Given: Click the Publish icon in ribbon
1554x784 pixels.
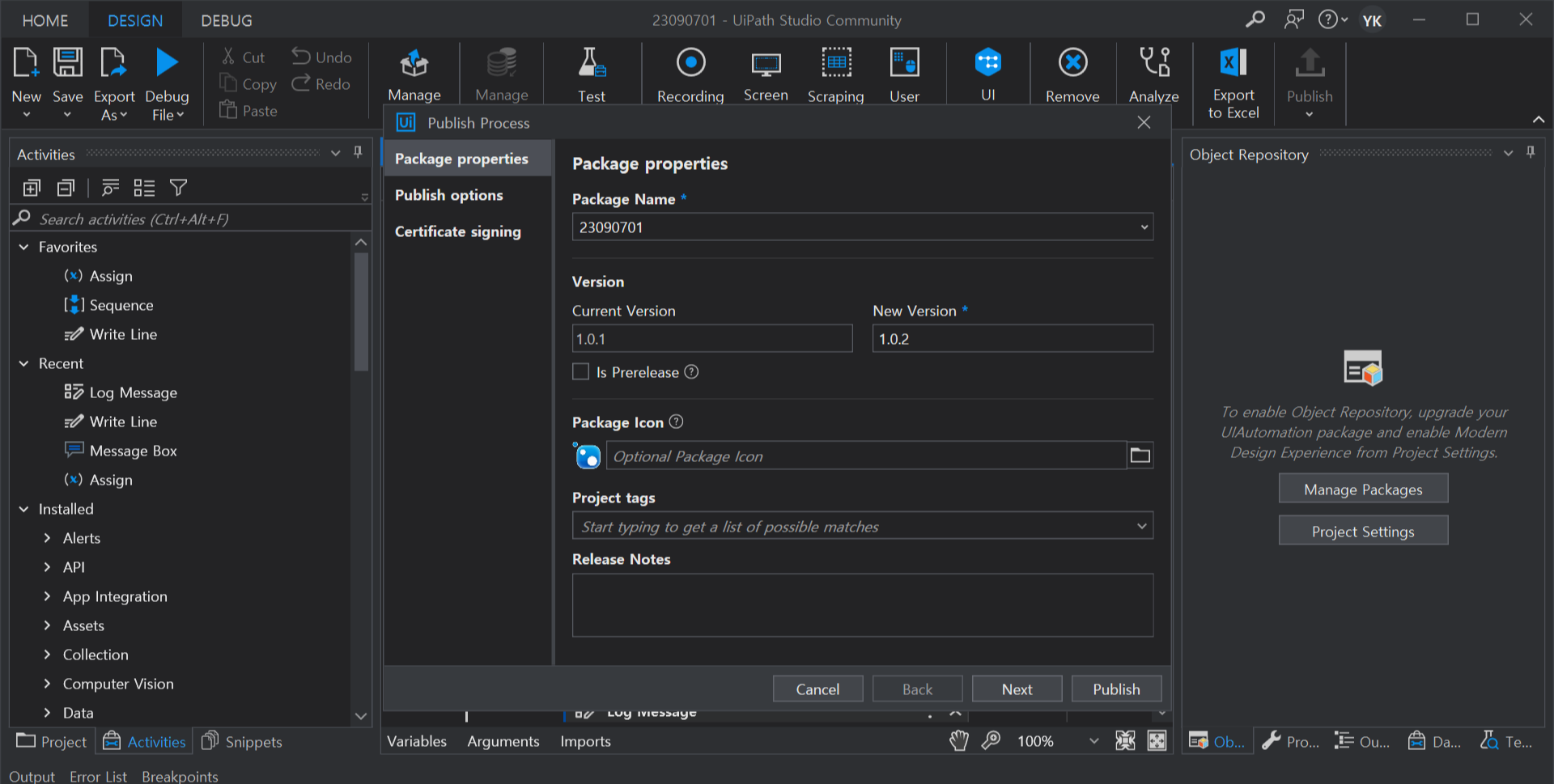Looking at the screenshot, I should 1310,62.
